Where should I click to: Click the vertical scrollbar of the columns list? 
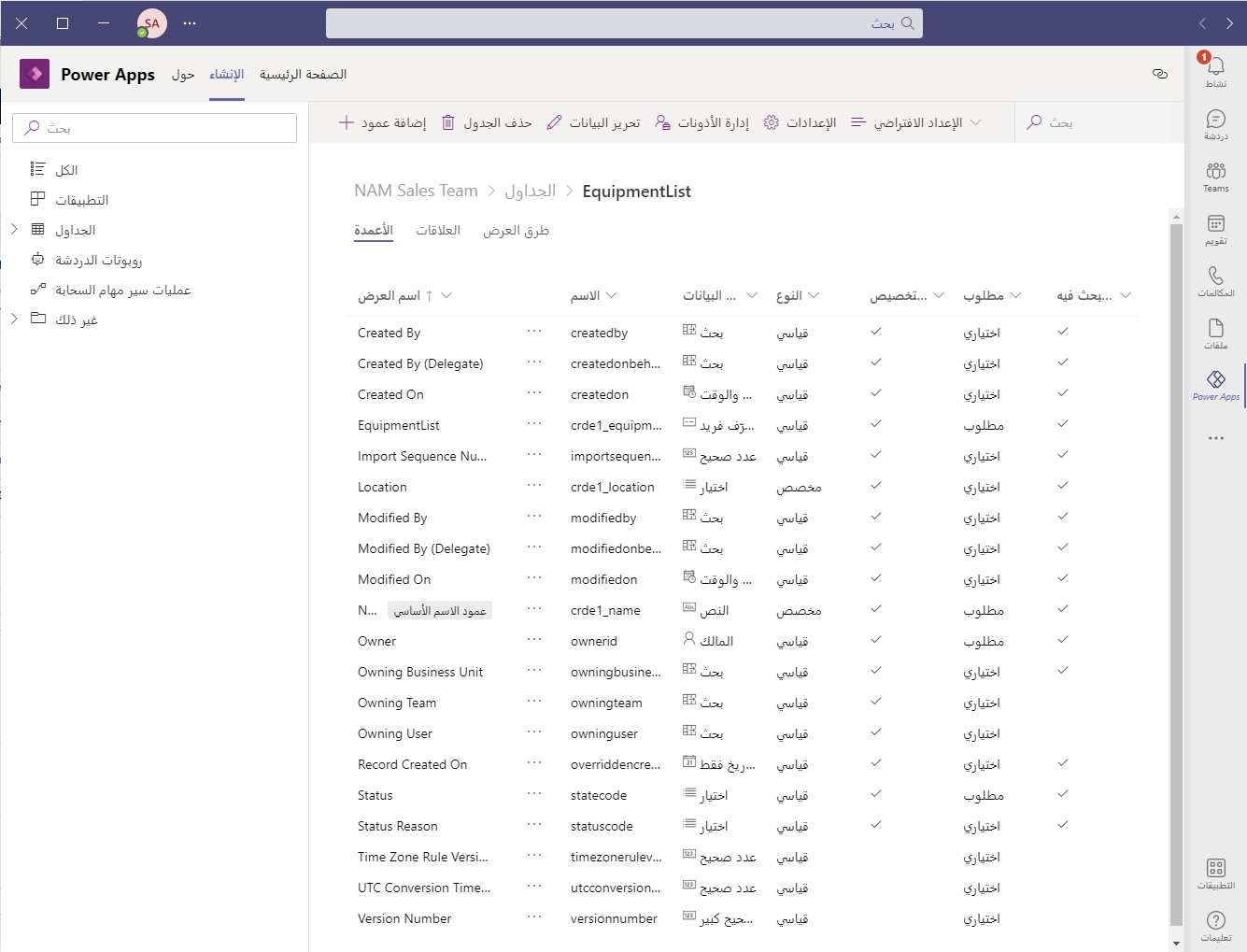pyautogui.click(x=1176, y=575)
